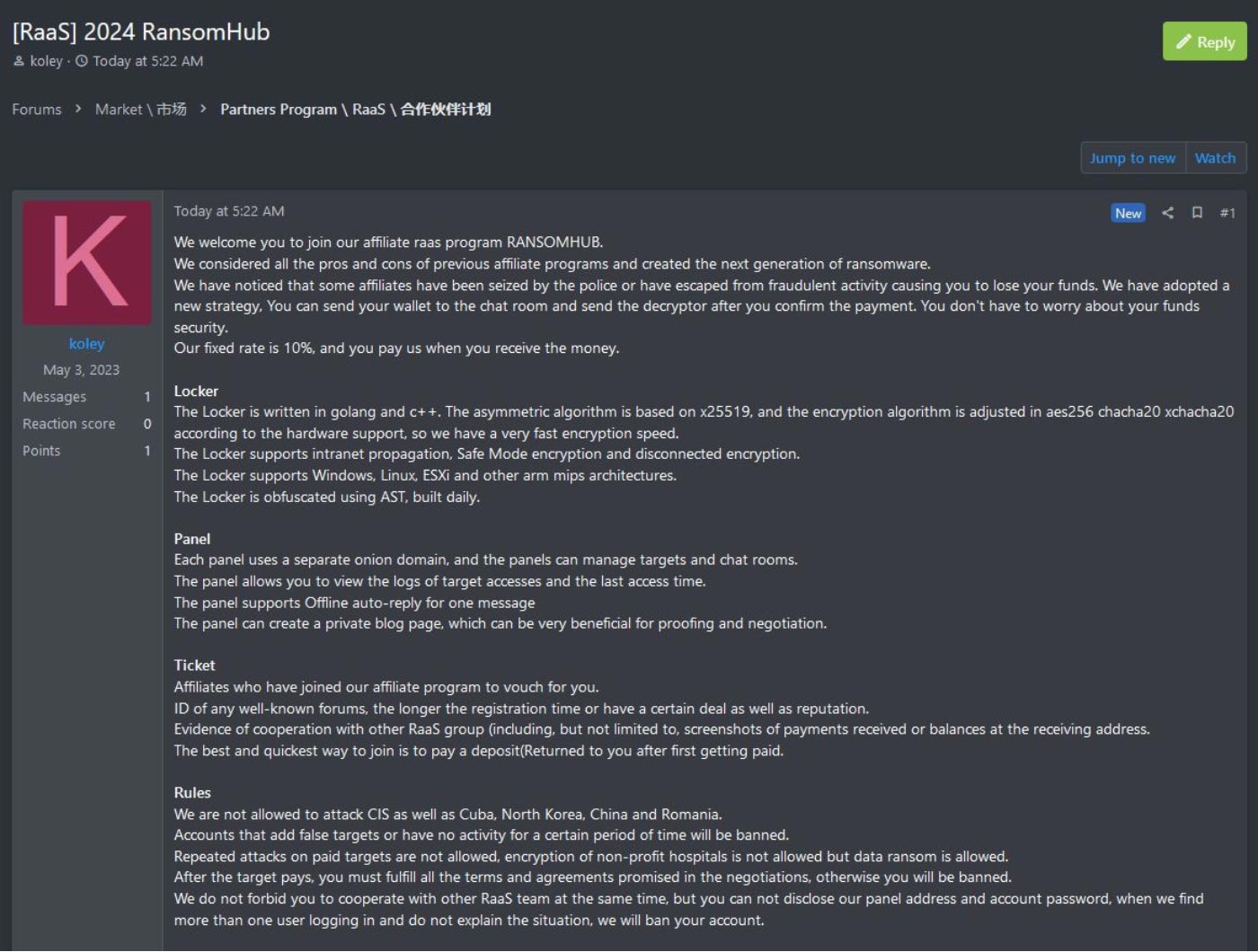
Task: Click the Jump to new button
Action: coord(1132,158)
